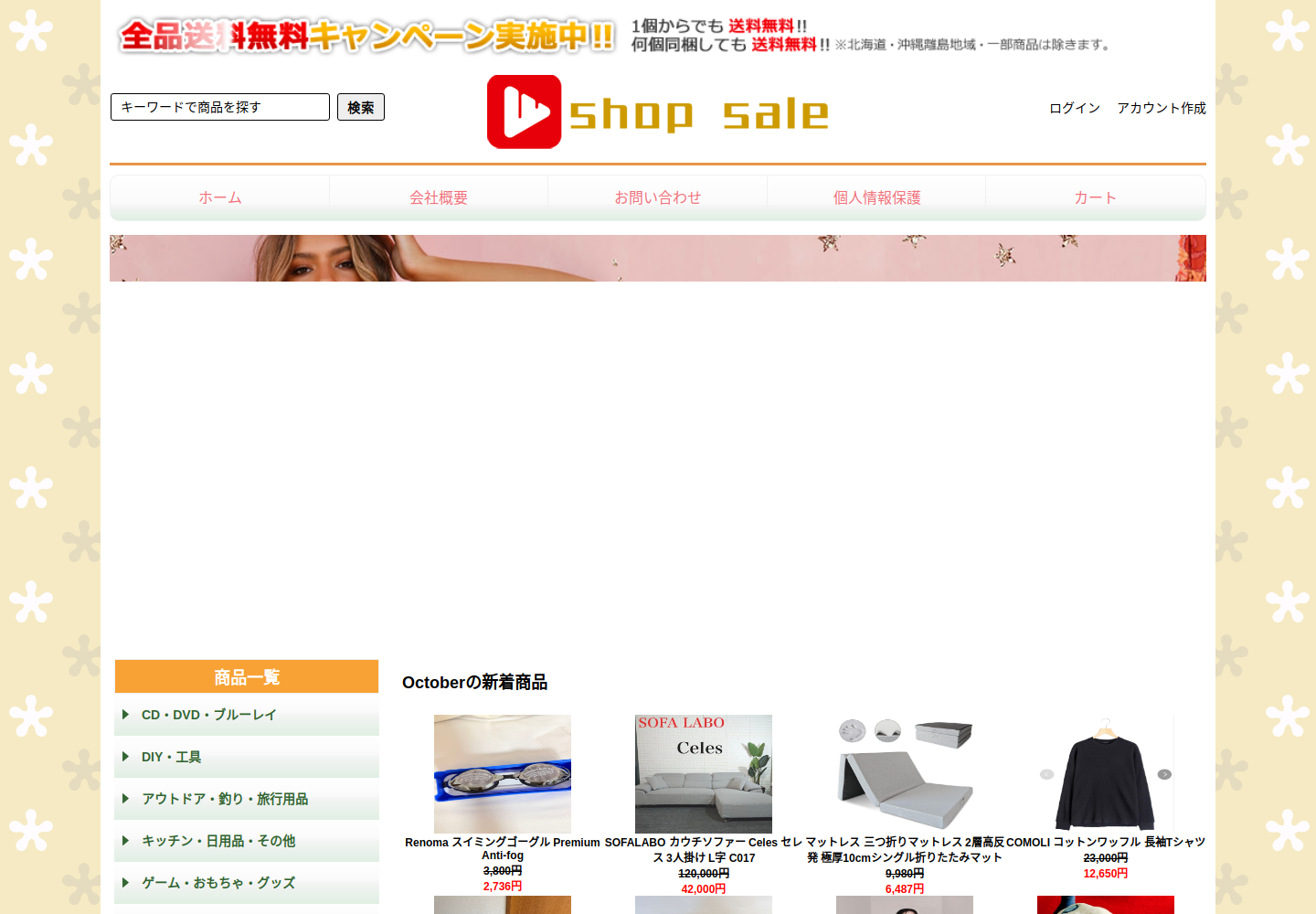
Task: Click the 商品一覧 sidebar header
Action: 247,676
